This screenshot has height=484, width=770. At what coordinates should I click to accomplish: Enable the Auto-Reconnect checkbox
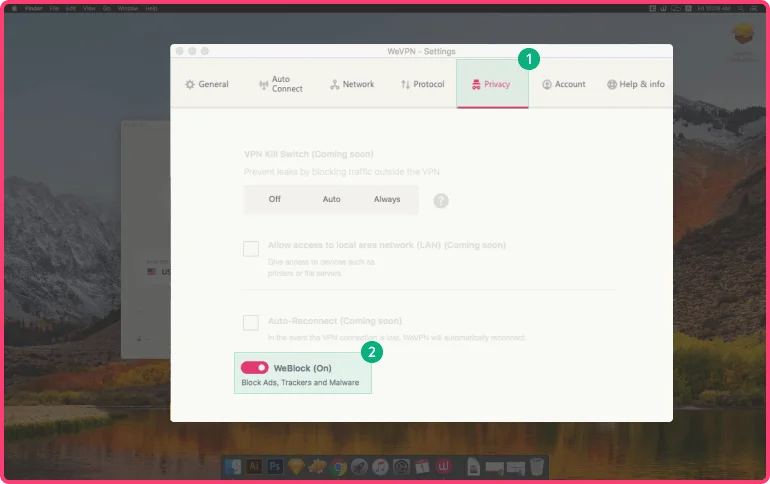[x=251, y=322]
